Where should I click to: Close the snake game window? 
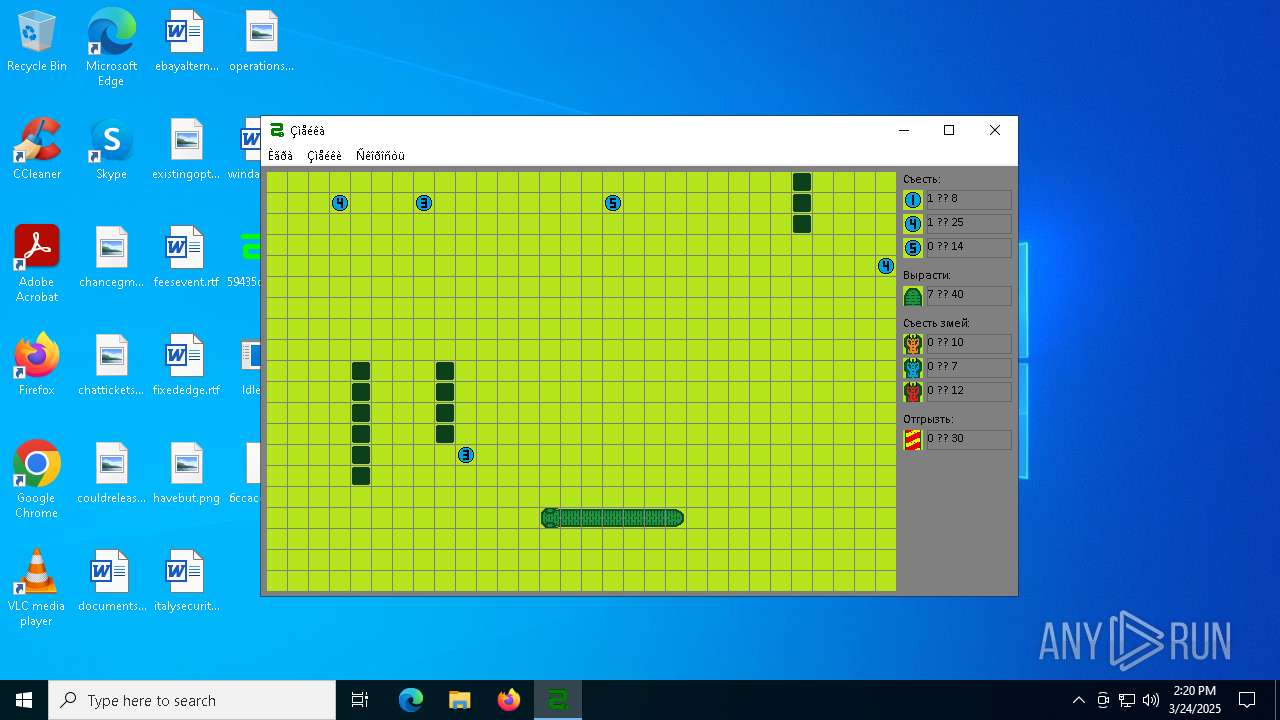pyautogui.click(x=995, y=130)
